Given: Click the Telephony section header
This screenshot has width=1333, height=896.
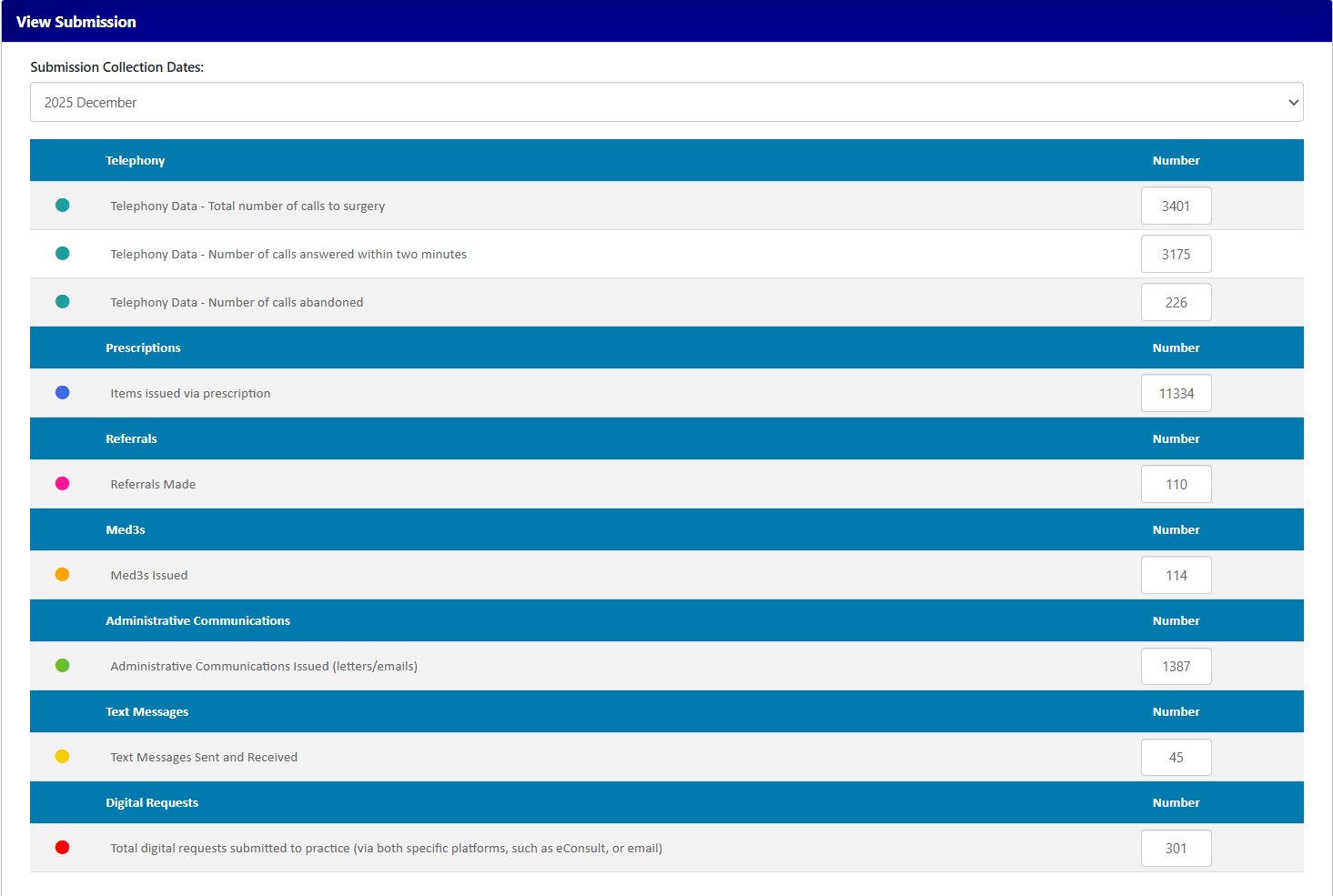Looking at the screenshot, I should (136, 160).
